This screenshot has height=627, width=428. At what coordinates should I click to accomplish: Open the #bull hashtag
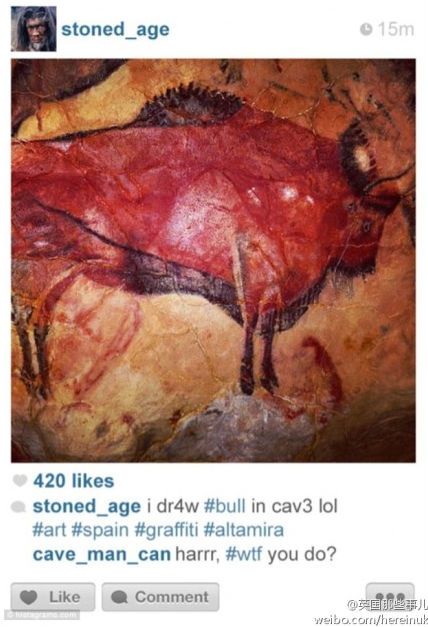(224, 506)
